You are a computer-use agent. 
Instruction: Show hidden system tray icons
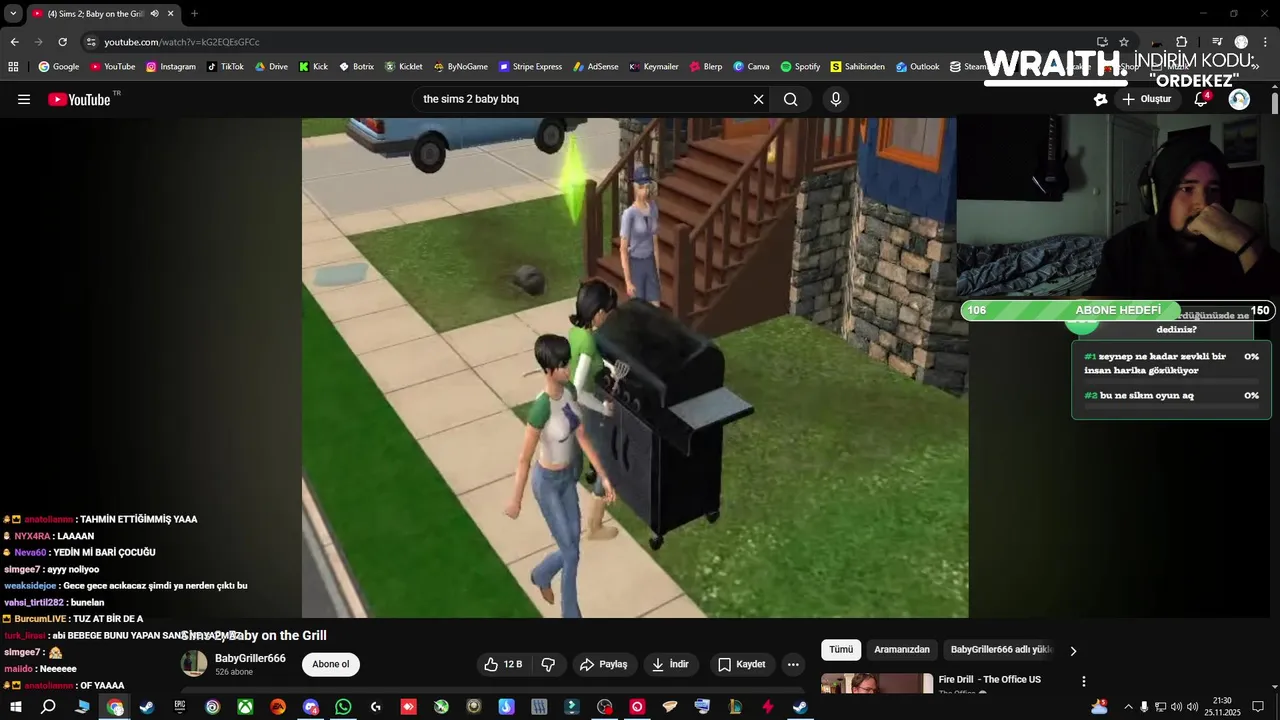click(1128, 707)
